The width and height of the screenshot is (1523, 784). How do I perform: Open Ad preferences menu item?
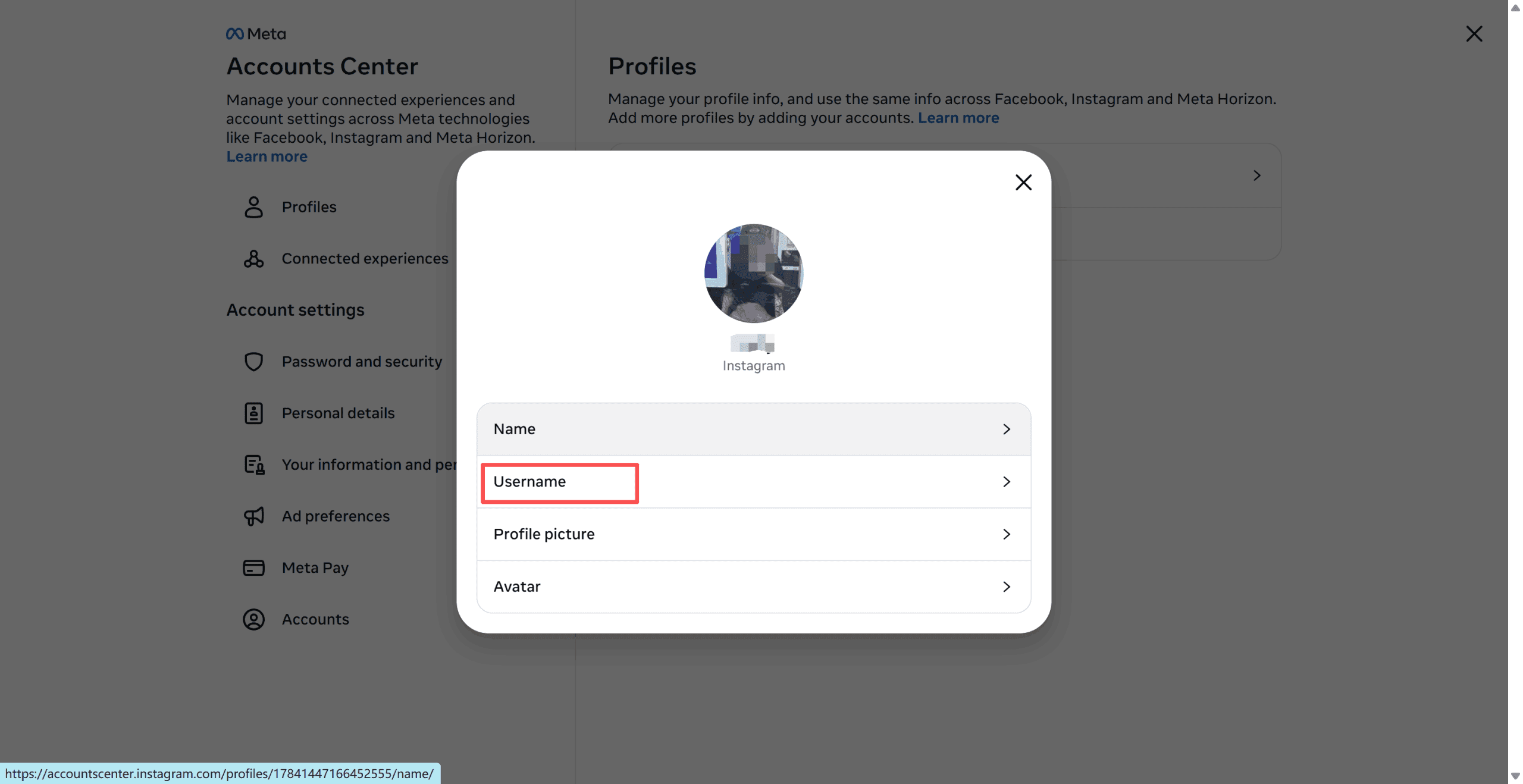tap(336, 516)
